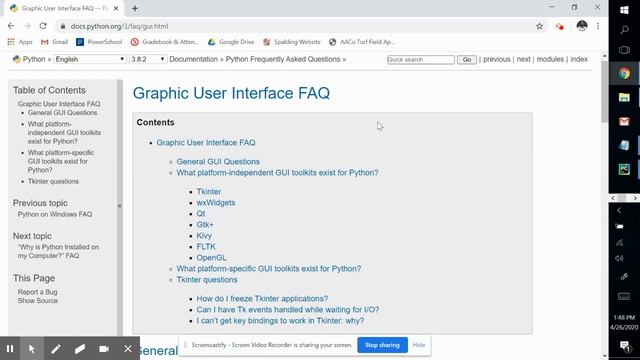
Task: Open Chrome three-dot menu
Action: (598, 26)
